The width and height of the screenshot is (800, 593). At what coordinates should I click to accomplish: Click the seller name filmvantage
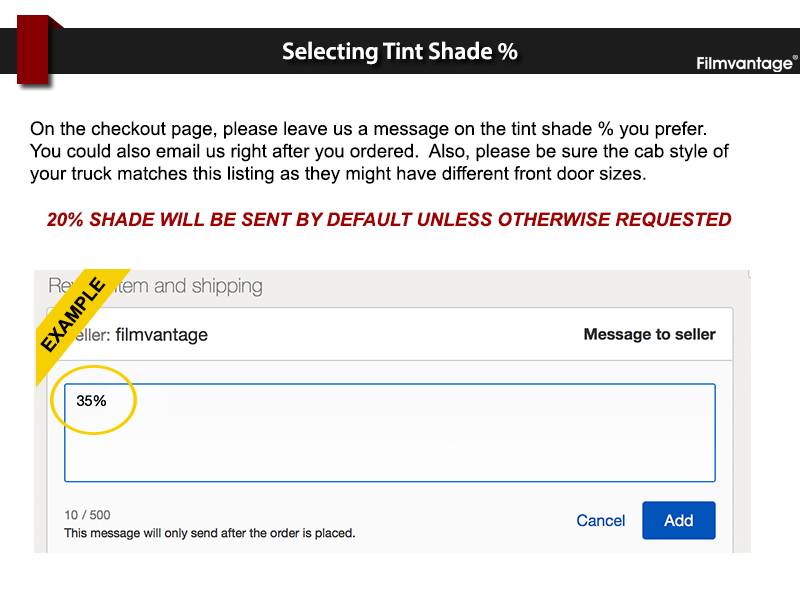[x=162, y=335]
